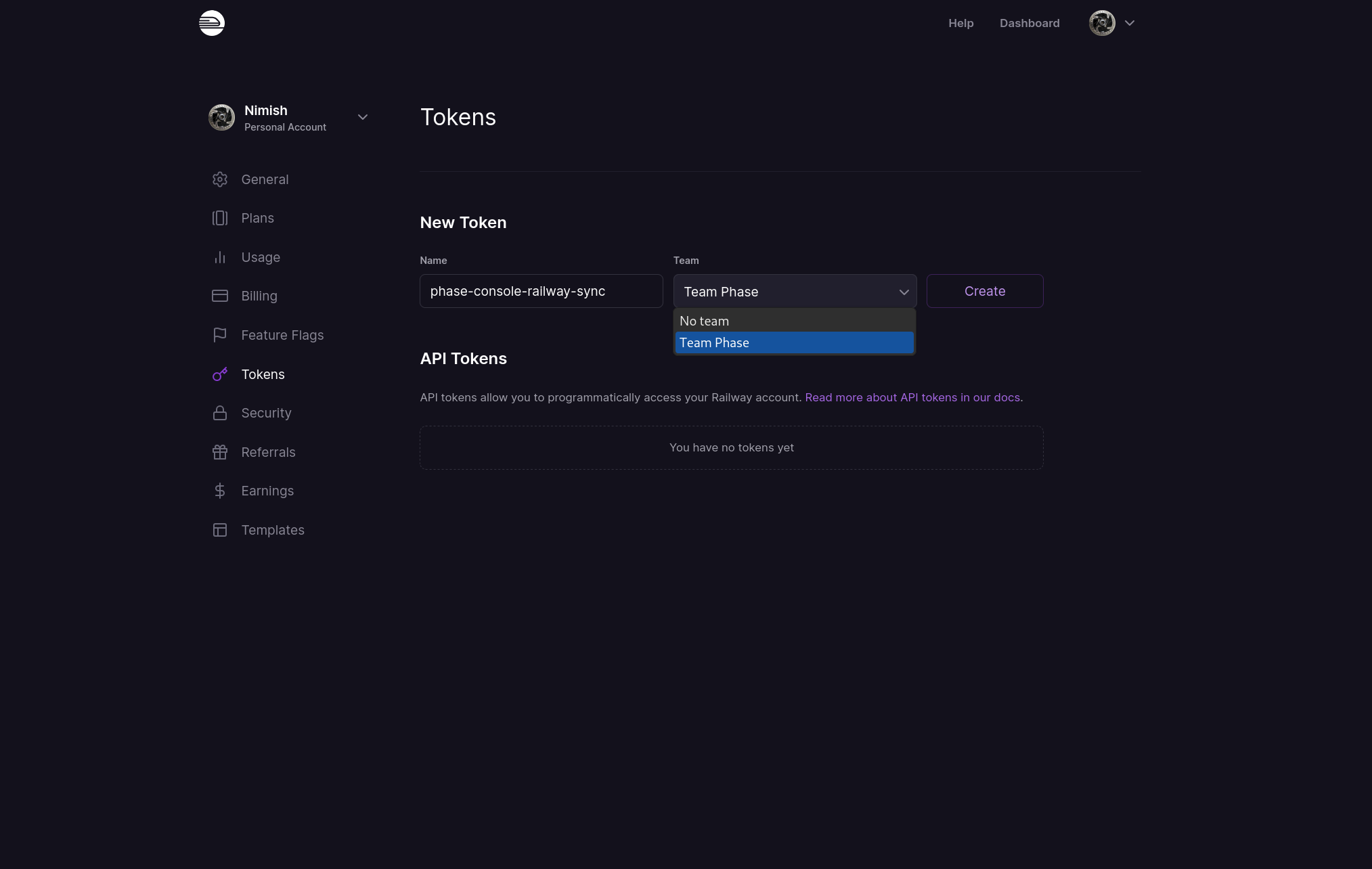Image resolution: width=1372 pixels, height=869 pixels.
Task: Click the General gear icon
Action: (x=220, y=179)
